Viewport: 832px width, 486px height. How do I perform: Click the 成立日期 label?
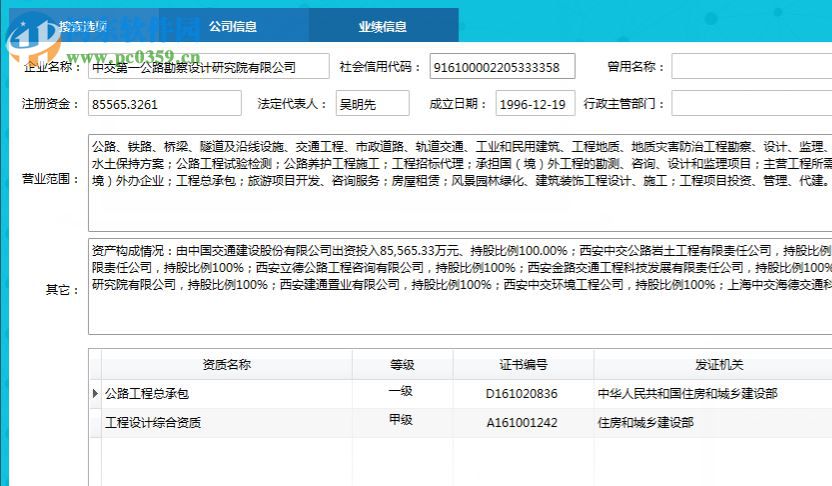pyautogui.click(x=458, y=104)
